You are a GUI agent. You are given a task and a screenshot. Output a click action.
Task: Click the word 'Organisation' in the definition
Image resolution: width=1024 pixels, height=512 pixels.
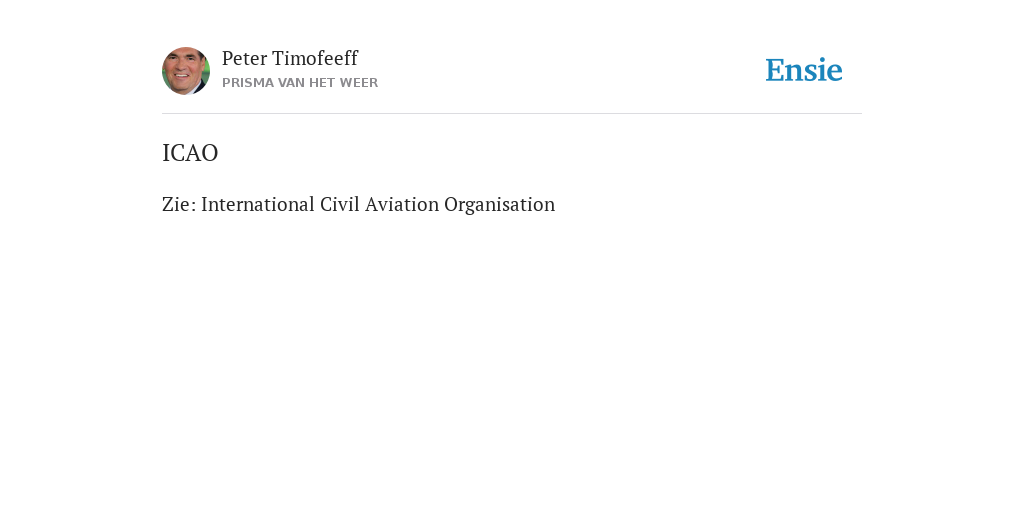click(x=500, y=205)
